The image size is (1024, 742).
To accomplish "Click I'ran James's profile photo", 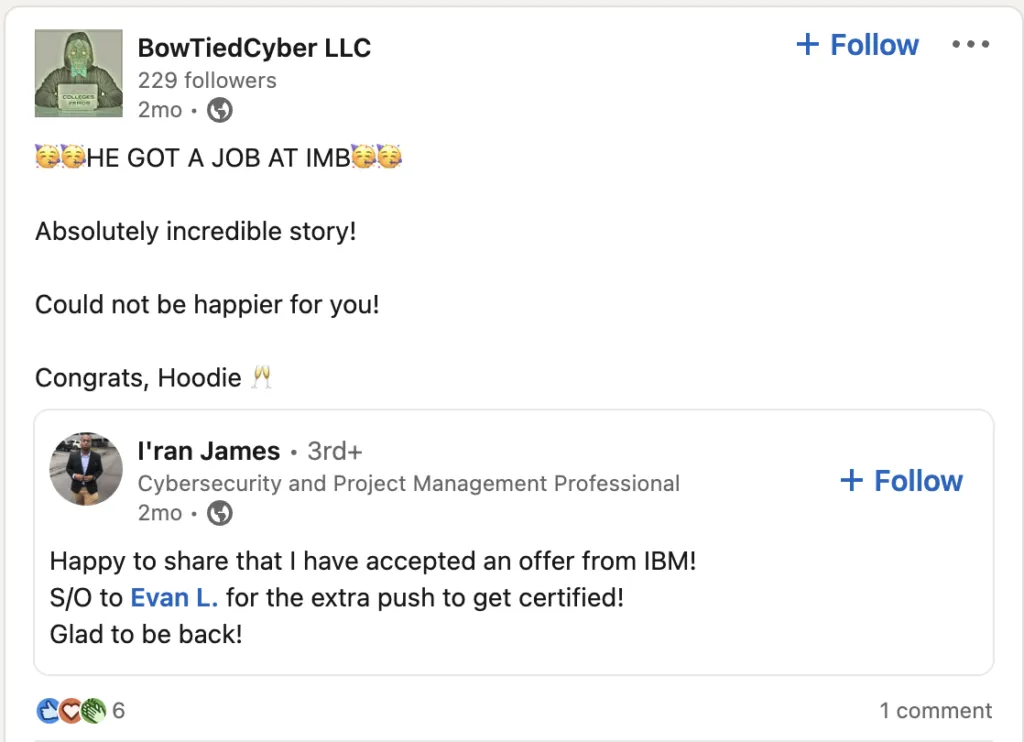I will pyautogui.click(x=86, y=469).
